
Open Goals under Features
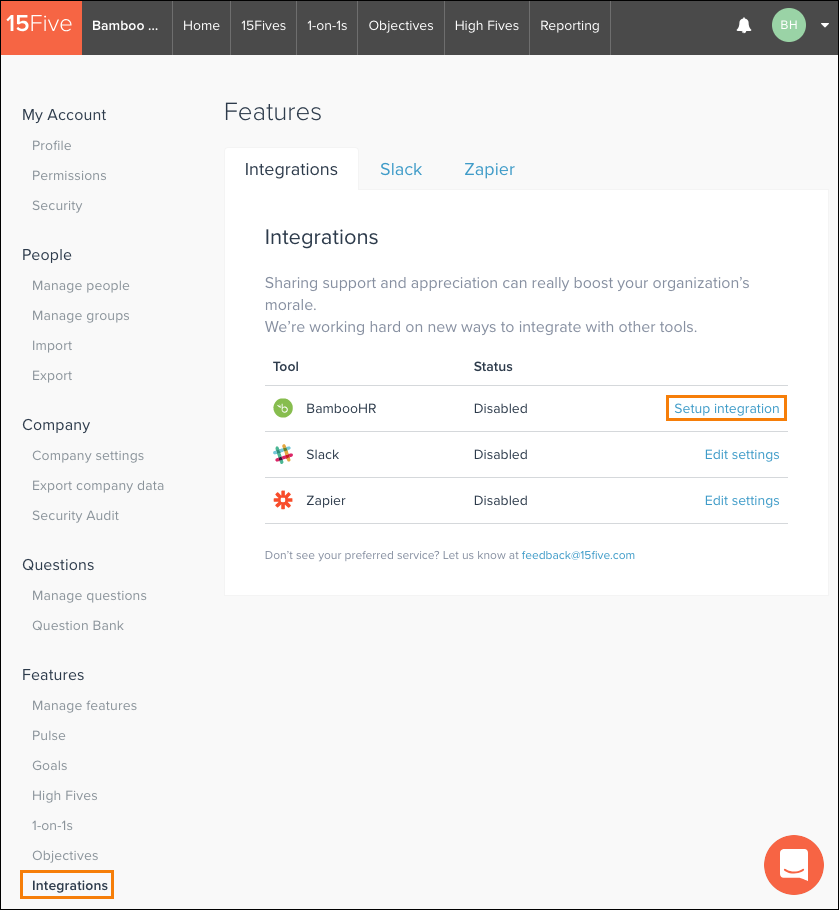click(x=50, y=765)
